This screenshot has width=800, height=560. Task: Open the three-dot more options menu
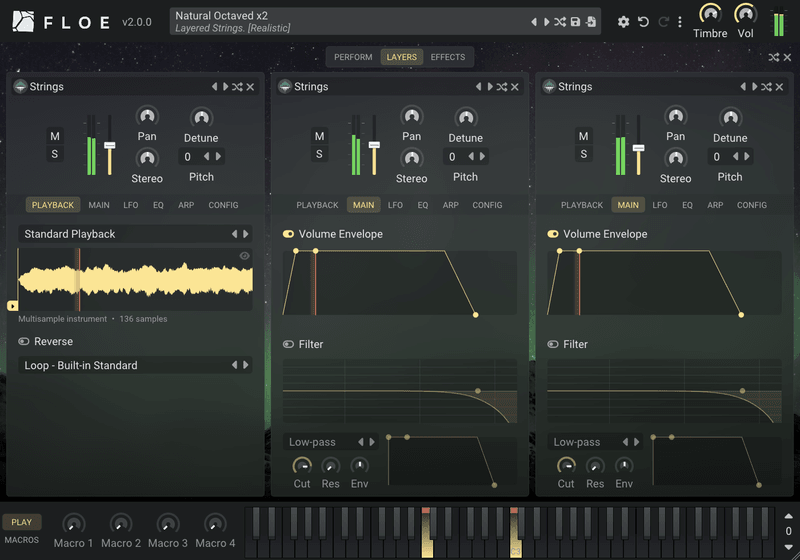(680, 22)
